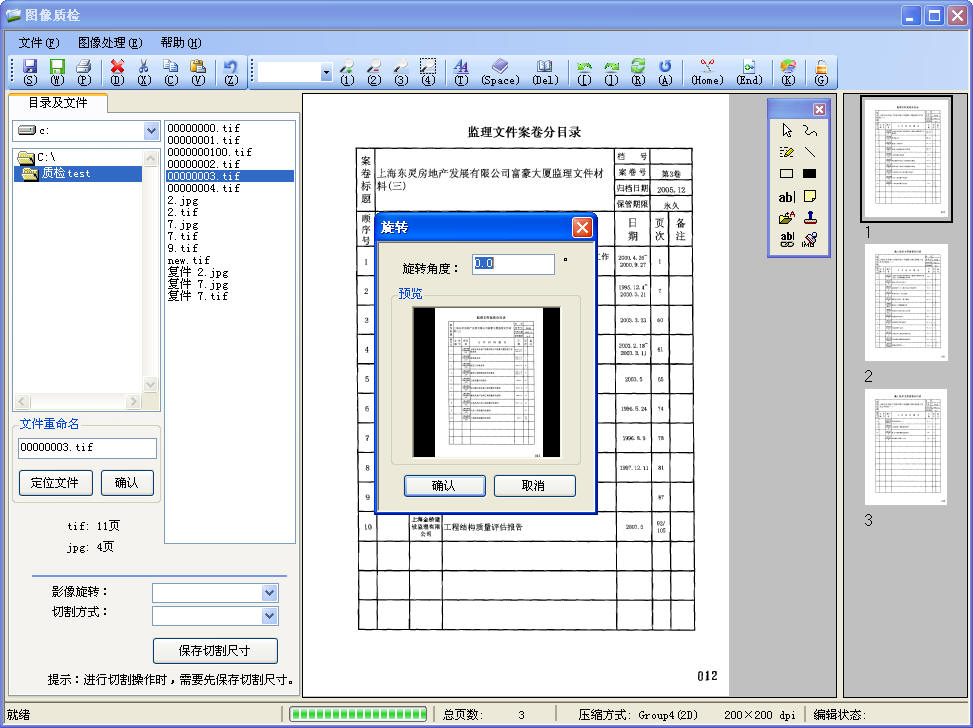Viewport: 973px width, 728px height.
Task: Expand the 影像旋转 dropdown
Action: point(269,593)
